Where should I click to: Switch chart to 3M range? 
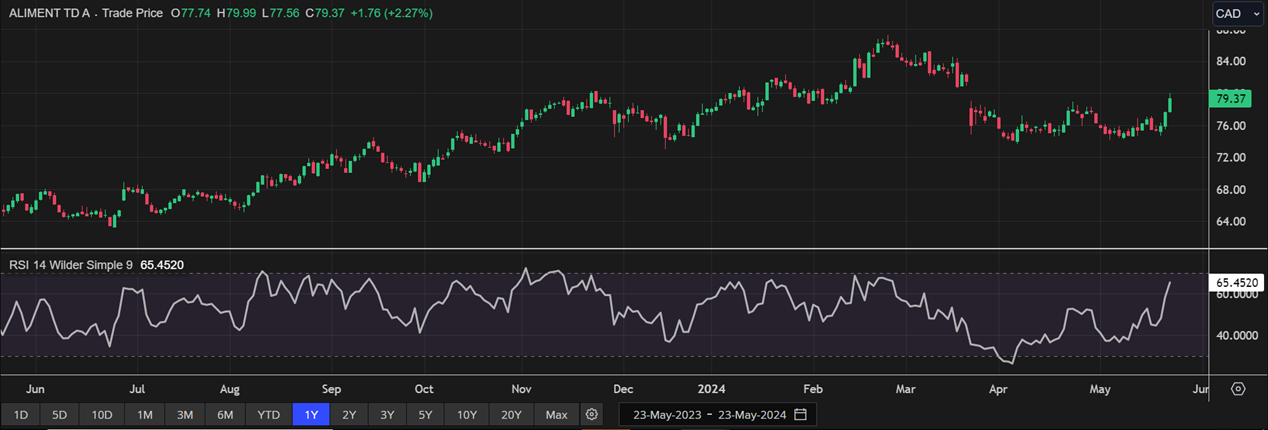point(185,414)
